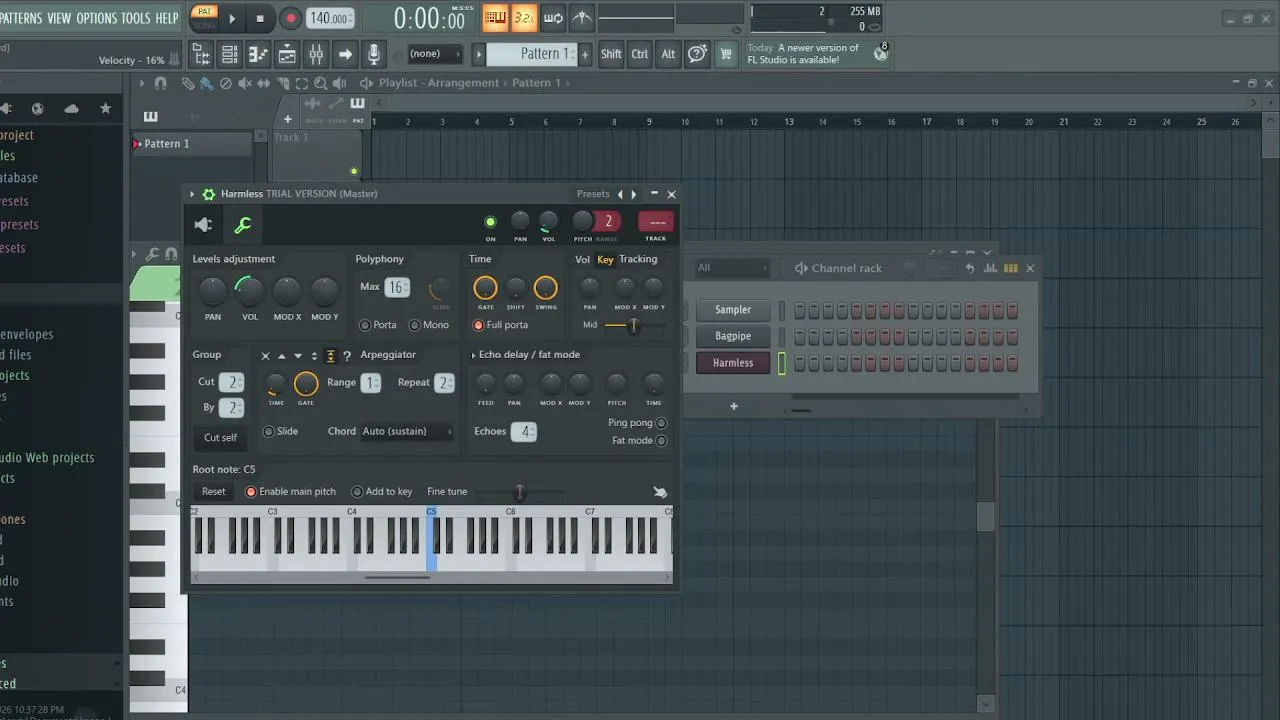Select the playlist select-area tool
Screen dimensions: 1280x720
point(302,83)
